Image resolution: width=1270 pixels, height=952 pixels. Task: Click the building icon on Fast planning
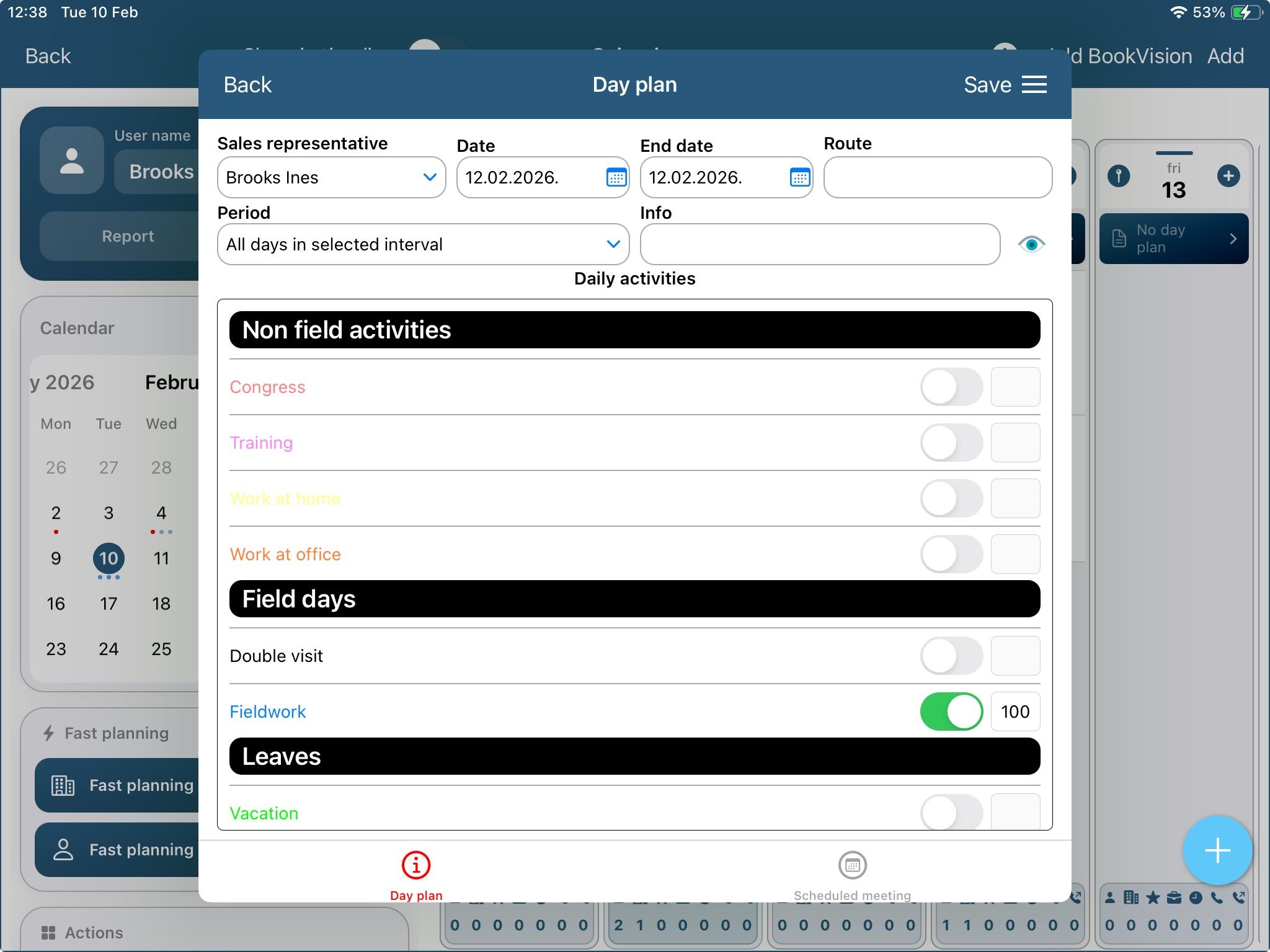click(63, 785)
